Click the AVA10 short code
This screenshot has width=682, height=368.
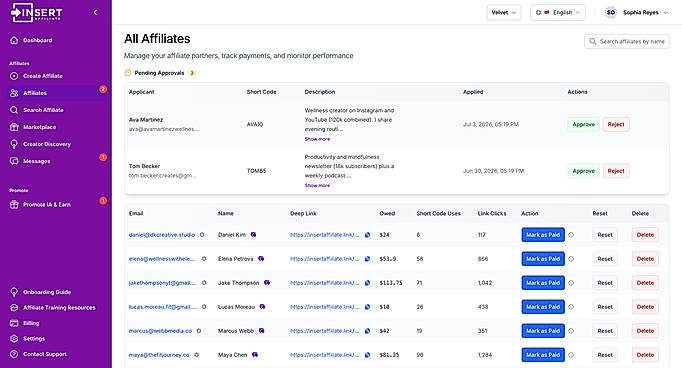[255, 124]
